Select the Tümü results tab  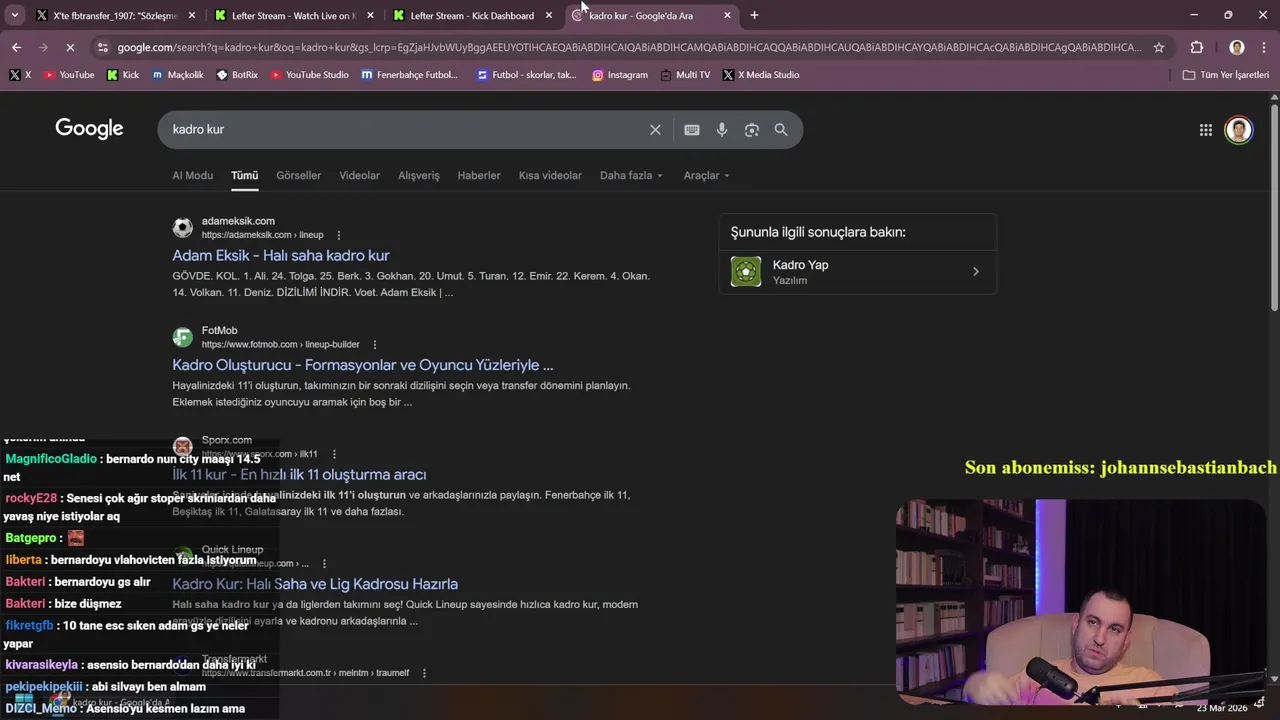pyautogui.click(x=245, y=175)
